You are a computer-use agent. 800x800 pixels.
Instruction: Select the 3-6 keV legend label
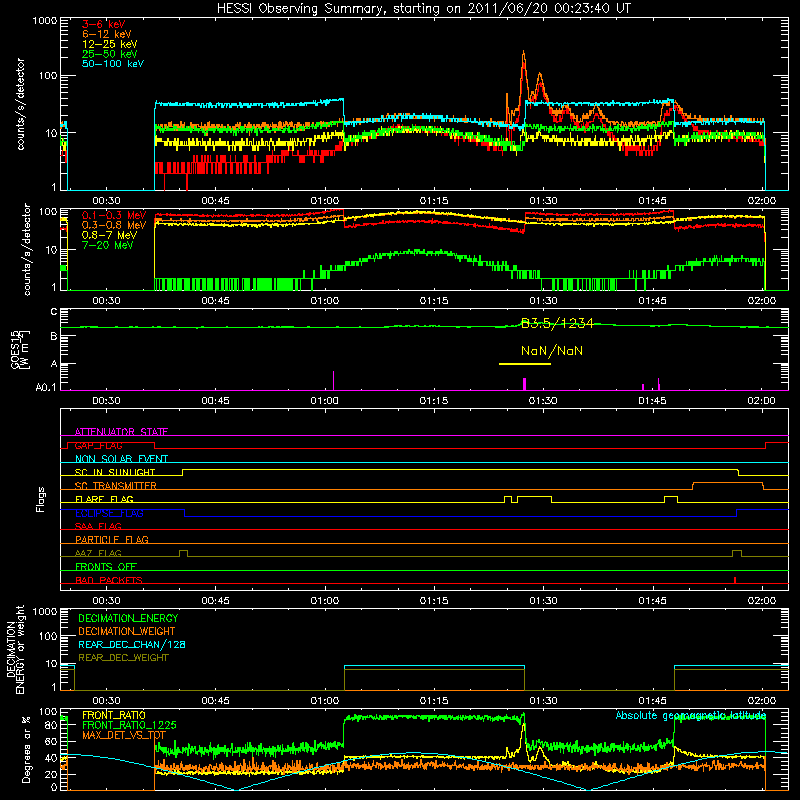pos(103,24)
